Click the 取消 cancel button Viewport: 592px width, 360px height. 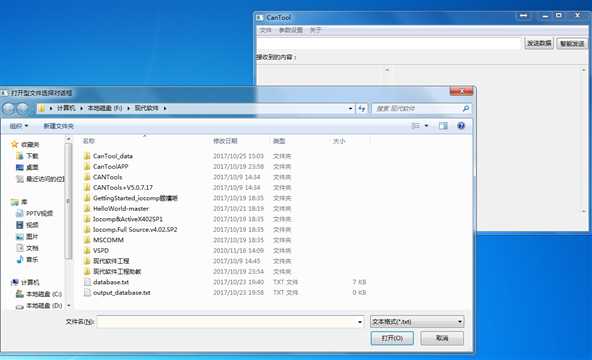(x=442, y=338)
